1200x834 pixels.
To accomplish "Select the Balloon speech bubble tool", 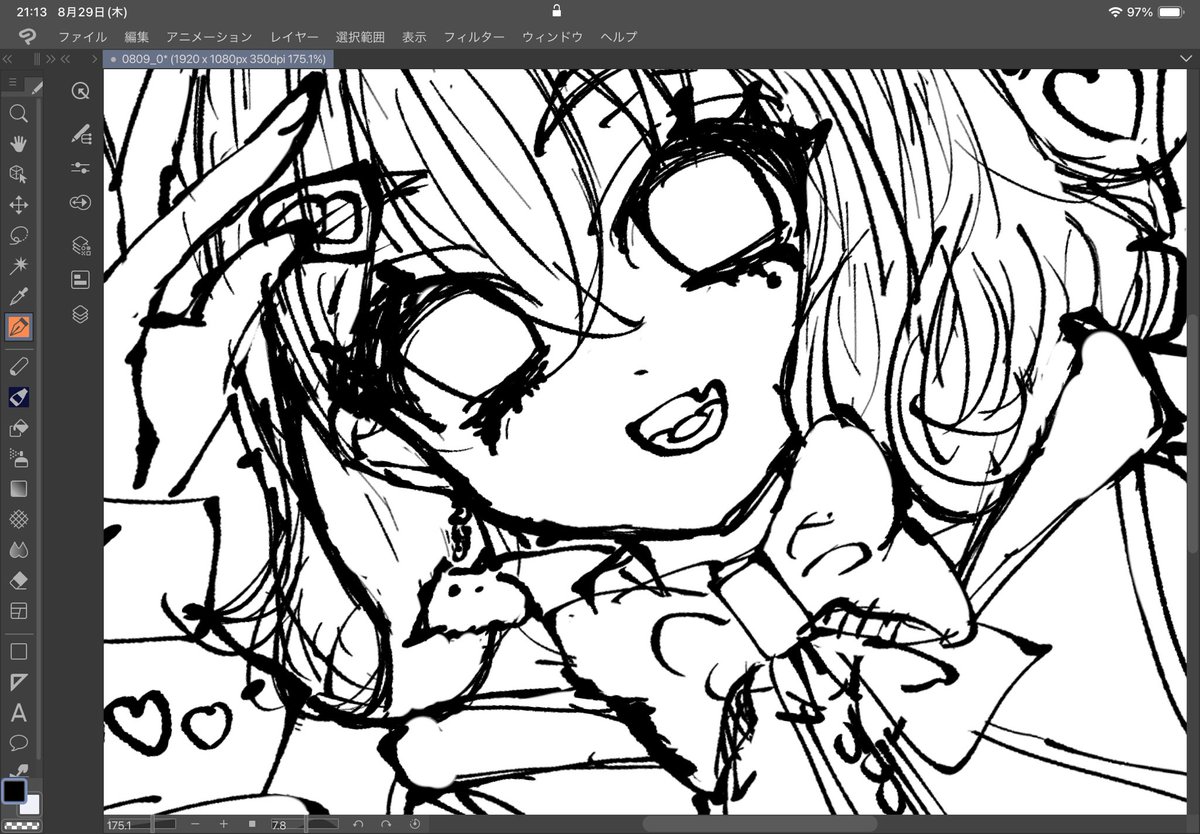I will [18, 743].
